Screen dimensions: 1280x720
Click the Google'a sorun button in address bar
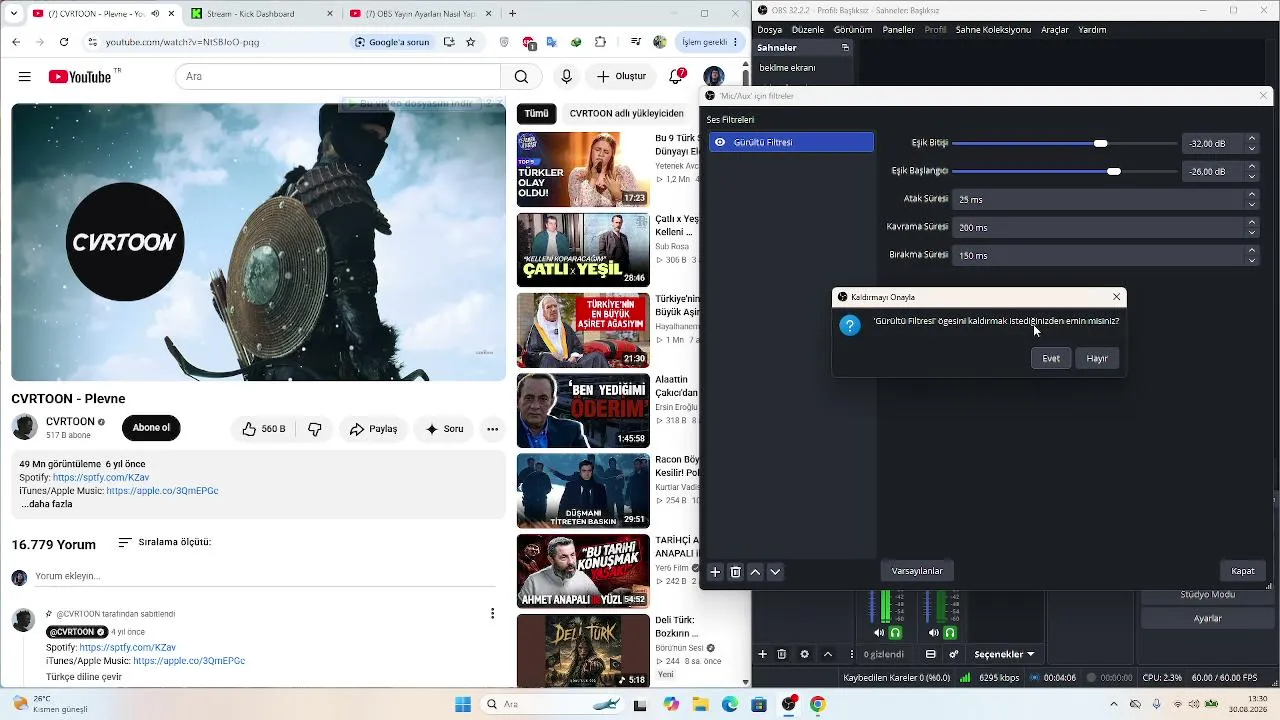(392, 42)
